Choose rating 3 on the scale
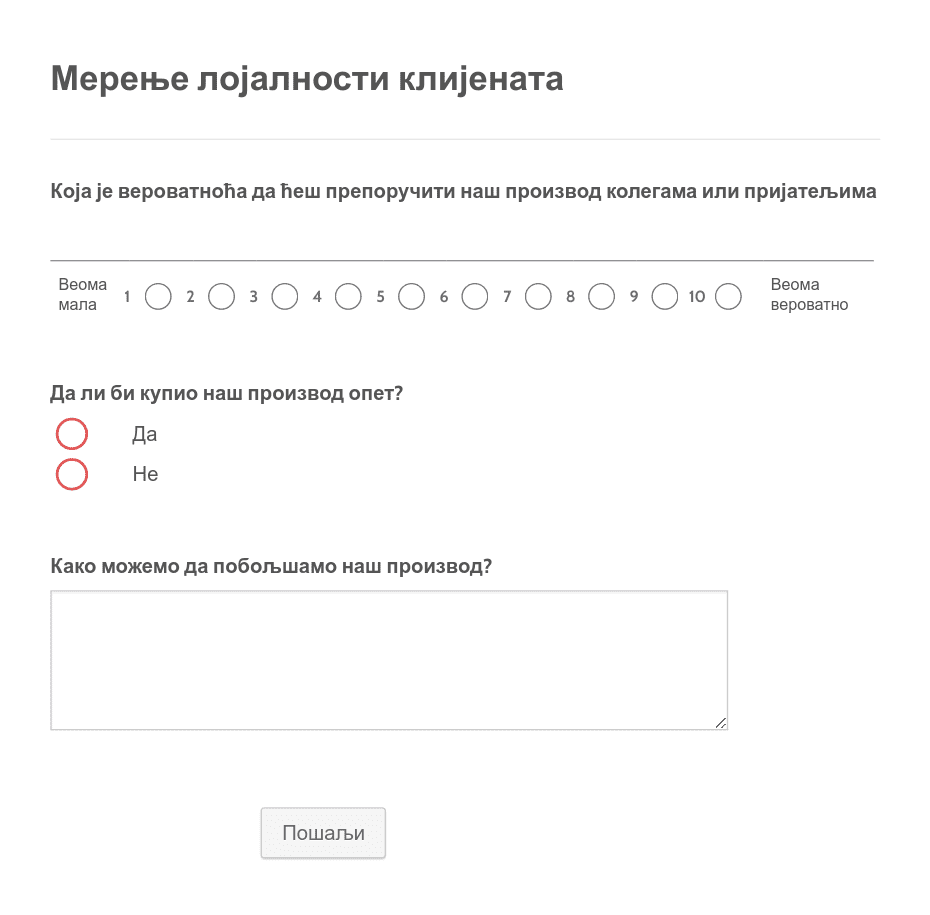 (285, 297)
